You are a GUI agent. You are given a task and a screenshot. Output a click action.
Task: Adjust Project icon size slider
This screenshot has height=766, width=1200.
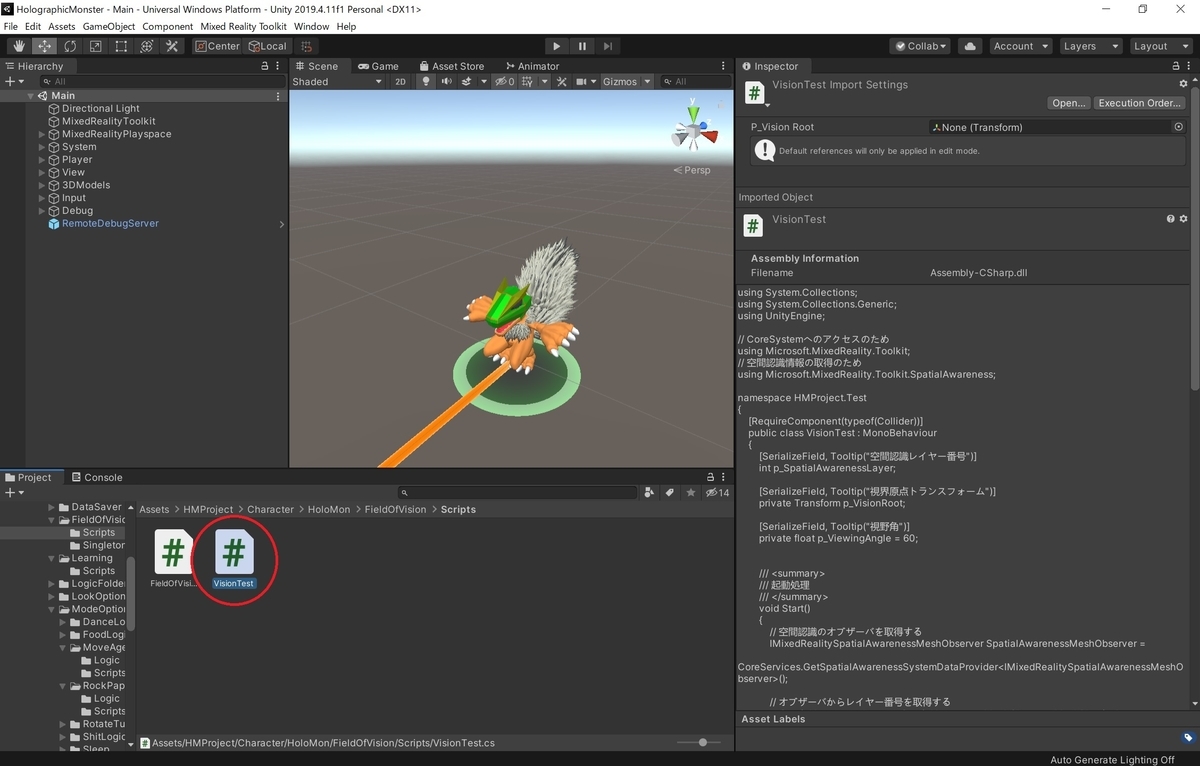[704, 742]
